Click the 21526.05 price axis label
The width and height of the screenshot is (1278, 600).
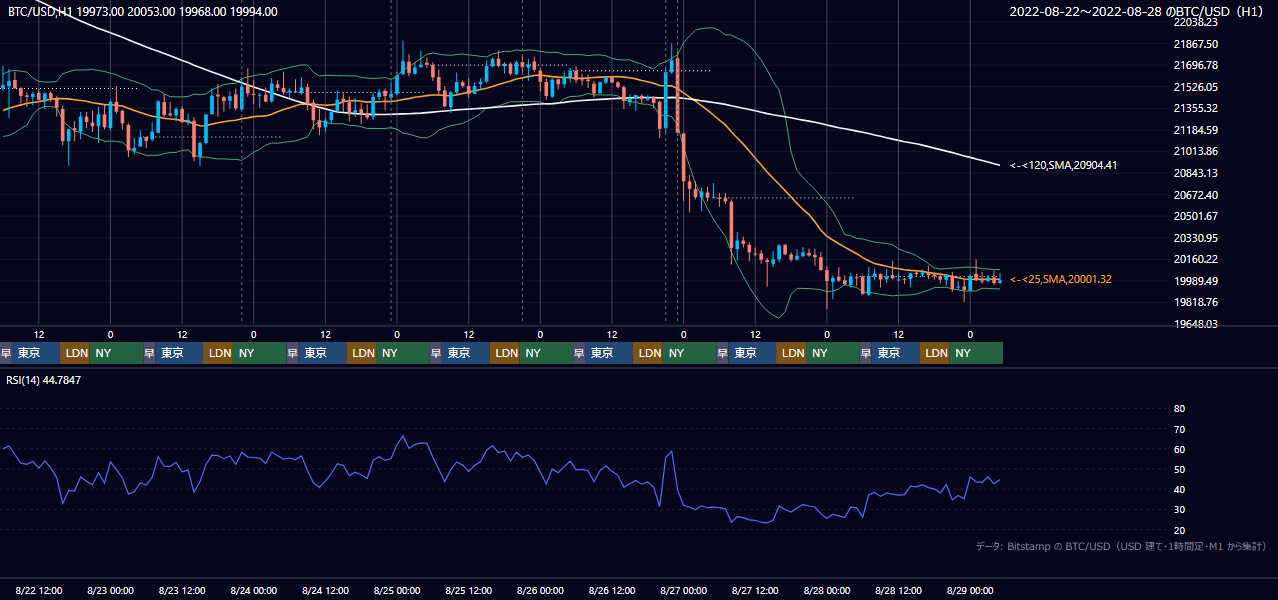click(x=1196, y=87)
